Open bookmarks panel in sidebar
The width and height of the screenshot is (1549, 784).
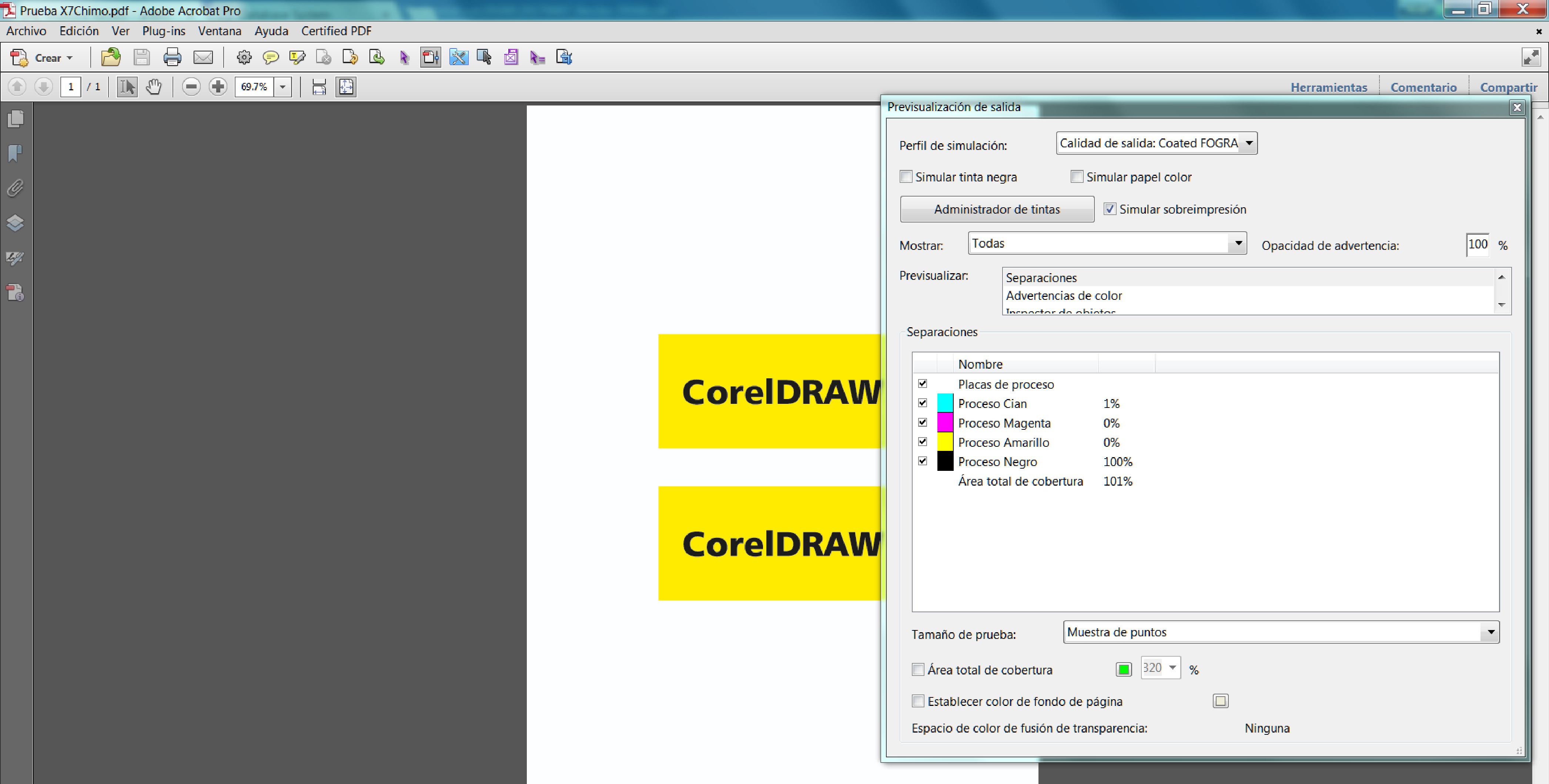click(x=16, y=153)
